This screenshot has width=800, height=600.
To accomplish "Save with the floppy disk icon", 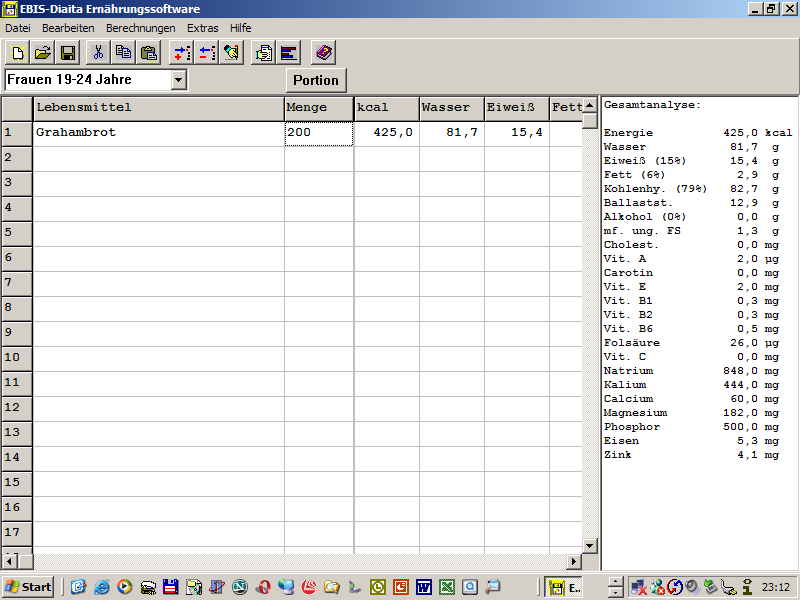I will (68, 53).
